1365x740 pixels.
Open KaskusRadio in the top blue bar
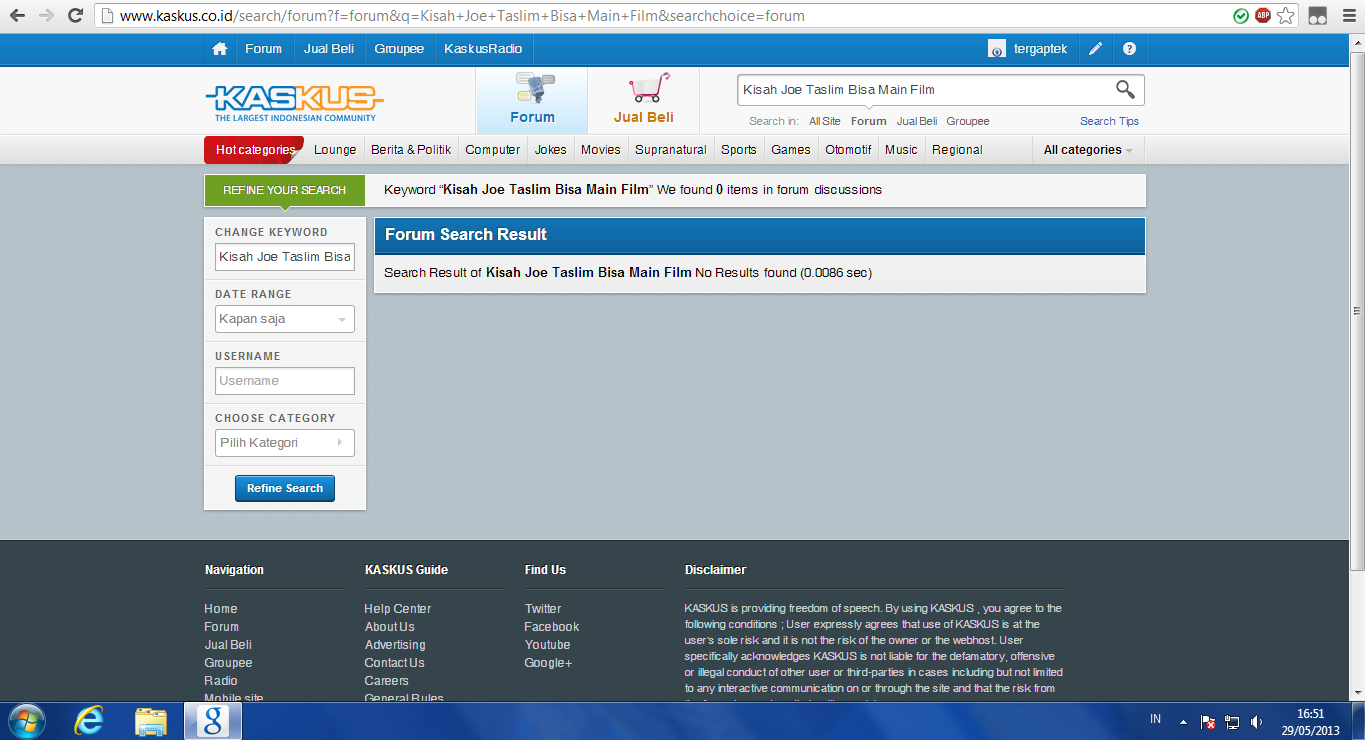pos(484,49)
